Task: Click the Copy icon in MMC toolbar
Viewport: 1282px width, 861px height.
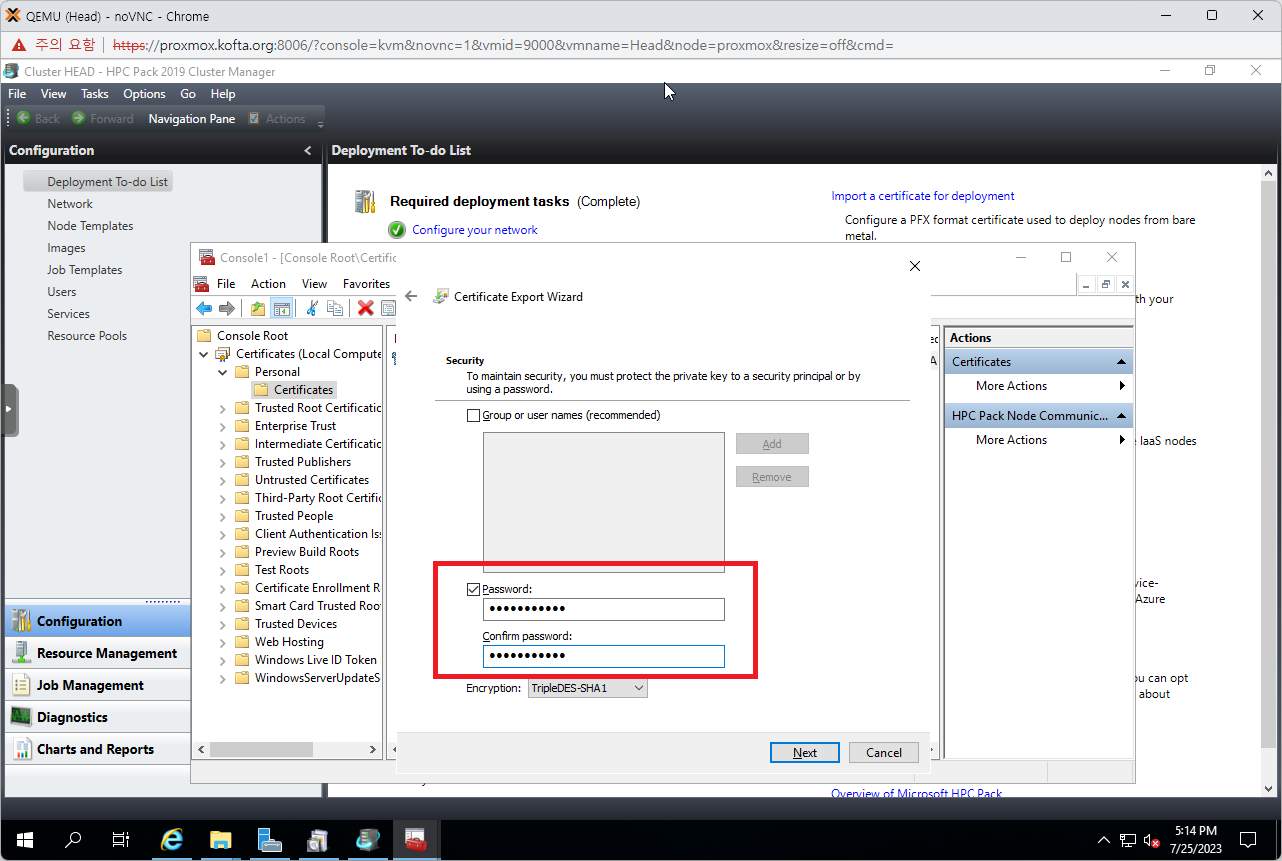Action: [335, 308]
